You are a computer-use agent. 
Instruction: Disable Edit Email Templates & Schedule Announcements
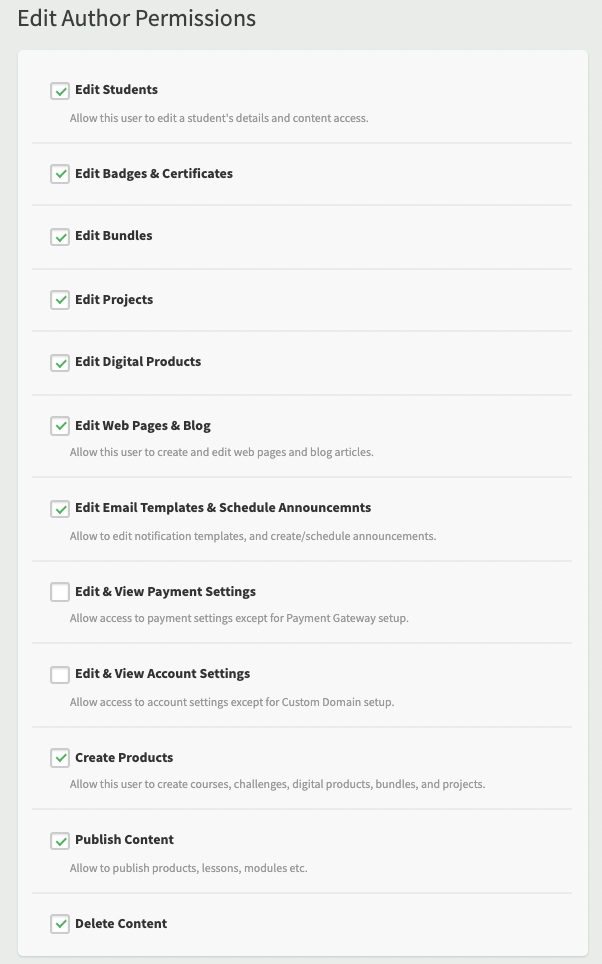pyautogui.click(x=60, y=509)
